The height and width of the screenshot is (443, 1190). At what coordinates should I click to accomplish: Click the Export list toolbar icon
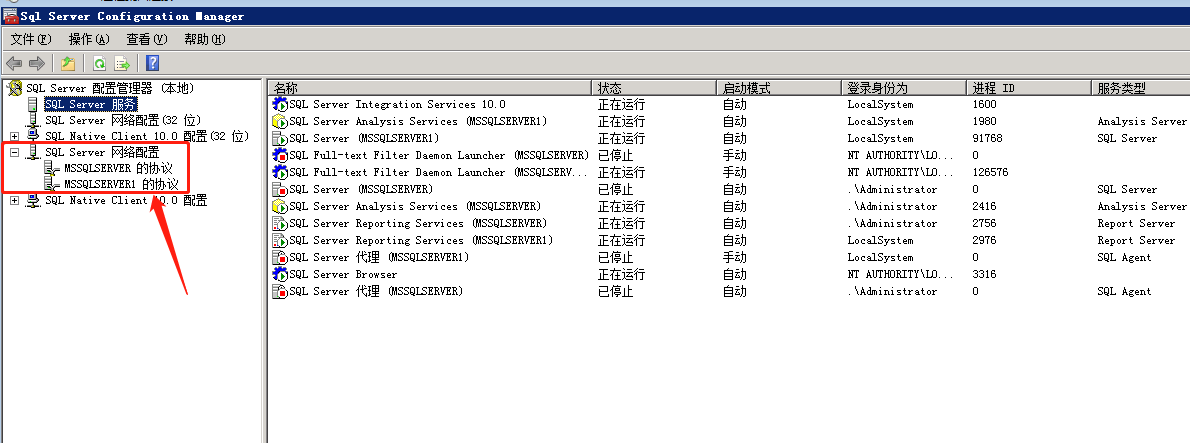[x=122, y=64]
